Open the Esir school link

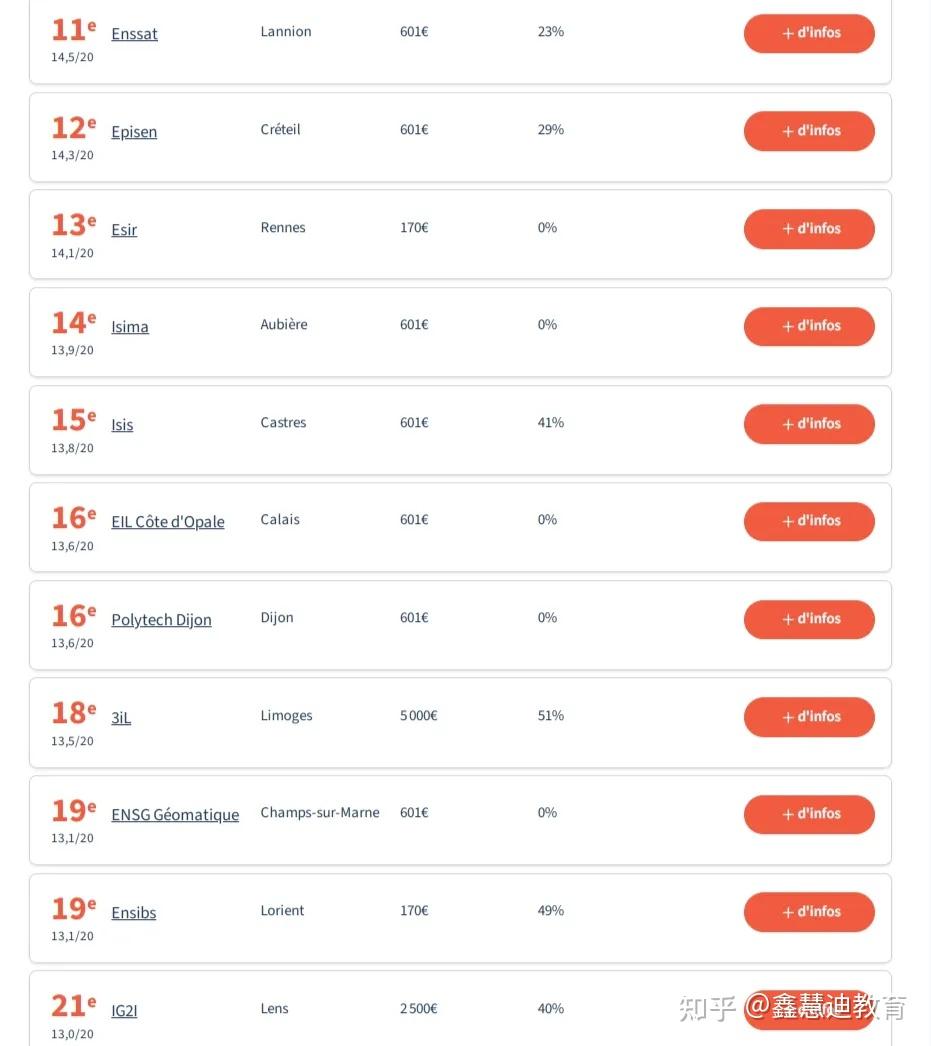124,230
